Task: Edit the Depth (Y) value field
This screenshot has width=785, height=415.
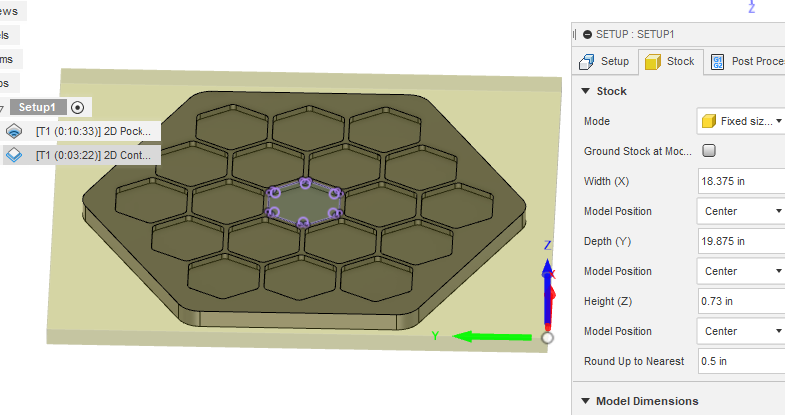Action: 741,241
